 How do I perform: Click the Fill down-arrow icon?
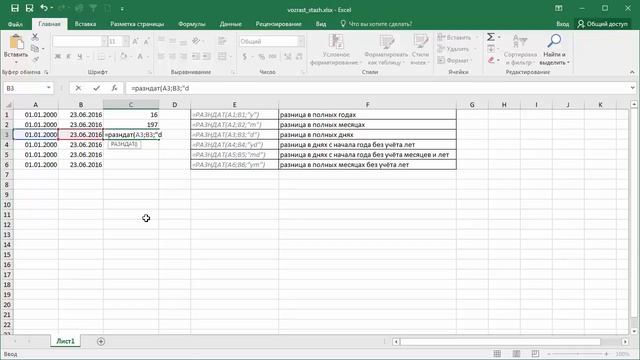tap(491, 49)
